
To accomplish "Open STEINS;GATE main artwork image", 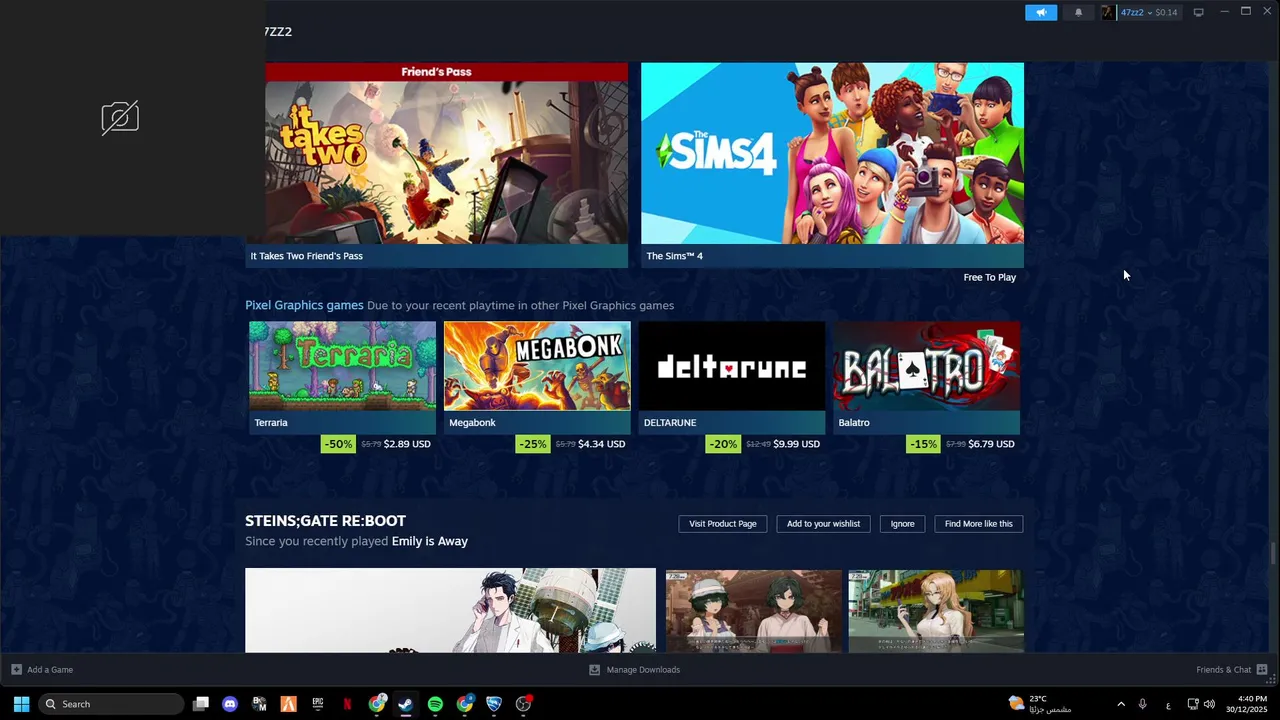I will click(450, 610).
